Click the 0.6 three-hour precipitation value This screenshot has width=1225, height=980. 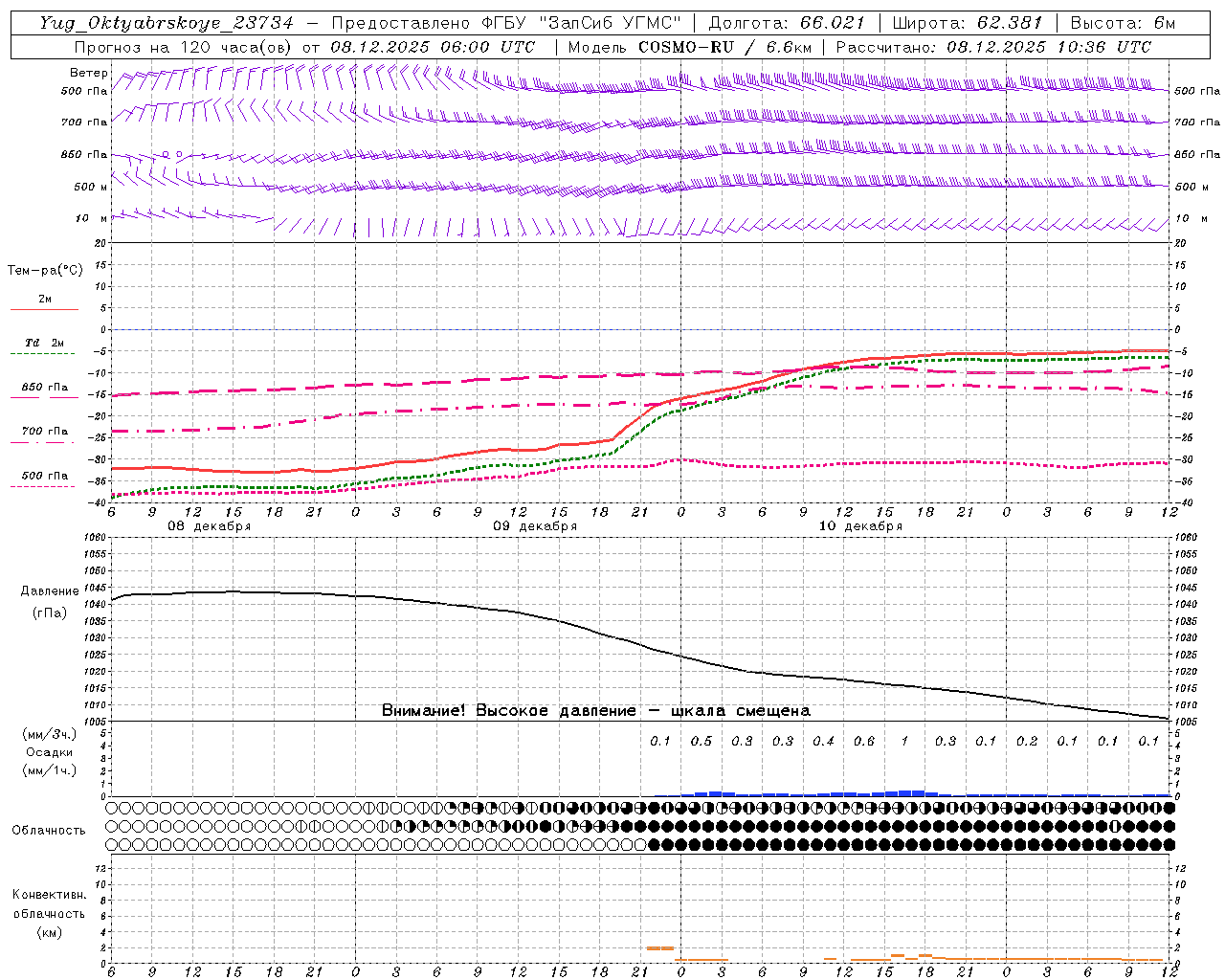(864, 742)
